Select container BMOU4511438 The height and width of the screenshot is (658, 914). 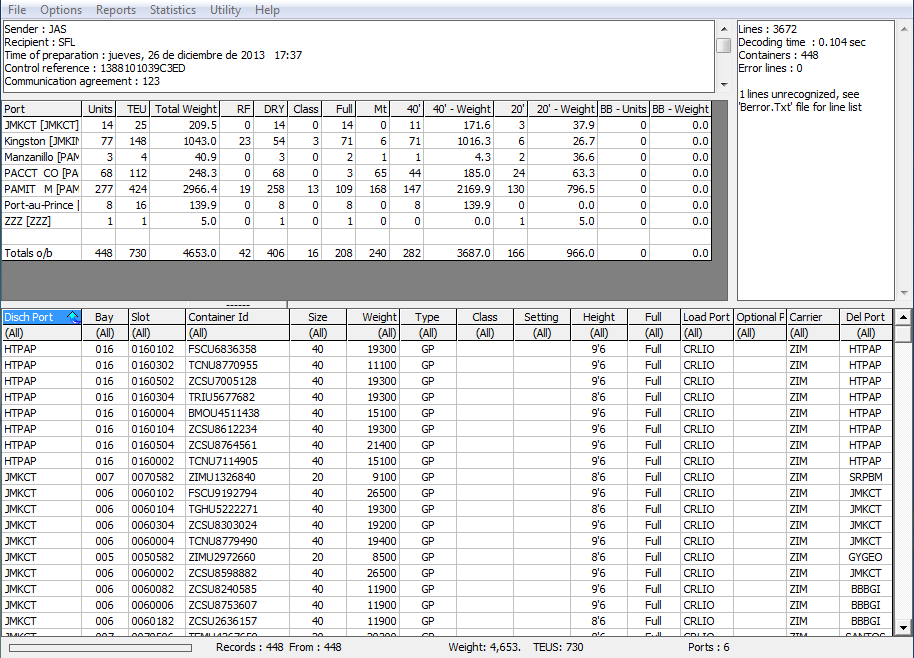pos(224,413)
